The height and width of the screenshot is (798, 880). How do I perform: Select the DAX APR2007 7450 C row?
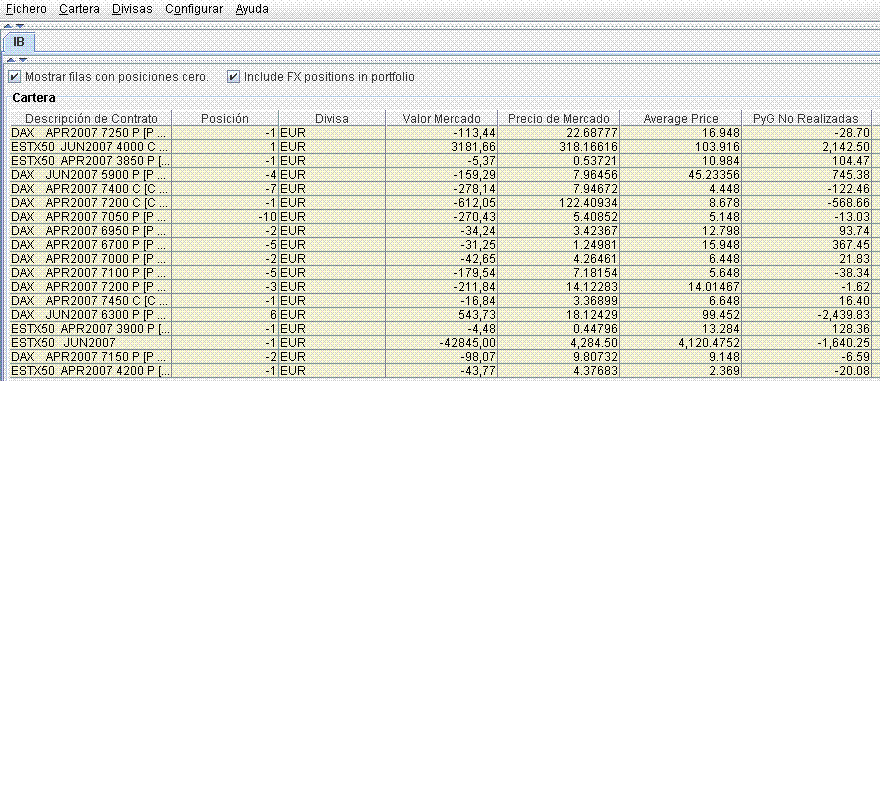tap(90, 301)
